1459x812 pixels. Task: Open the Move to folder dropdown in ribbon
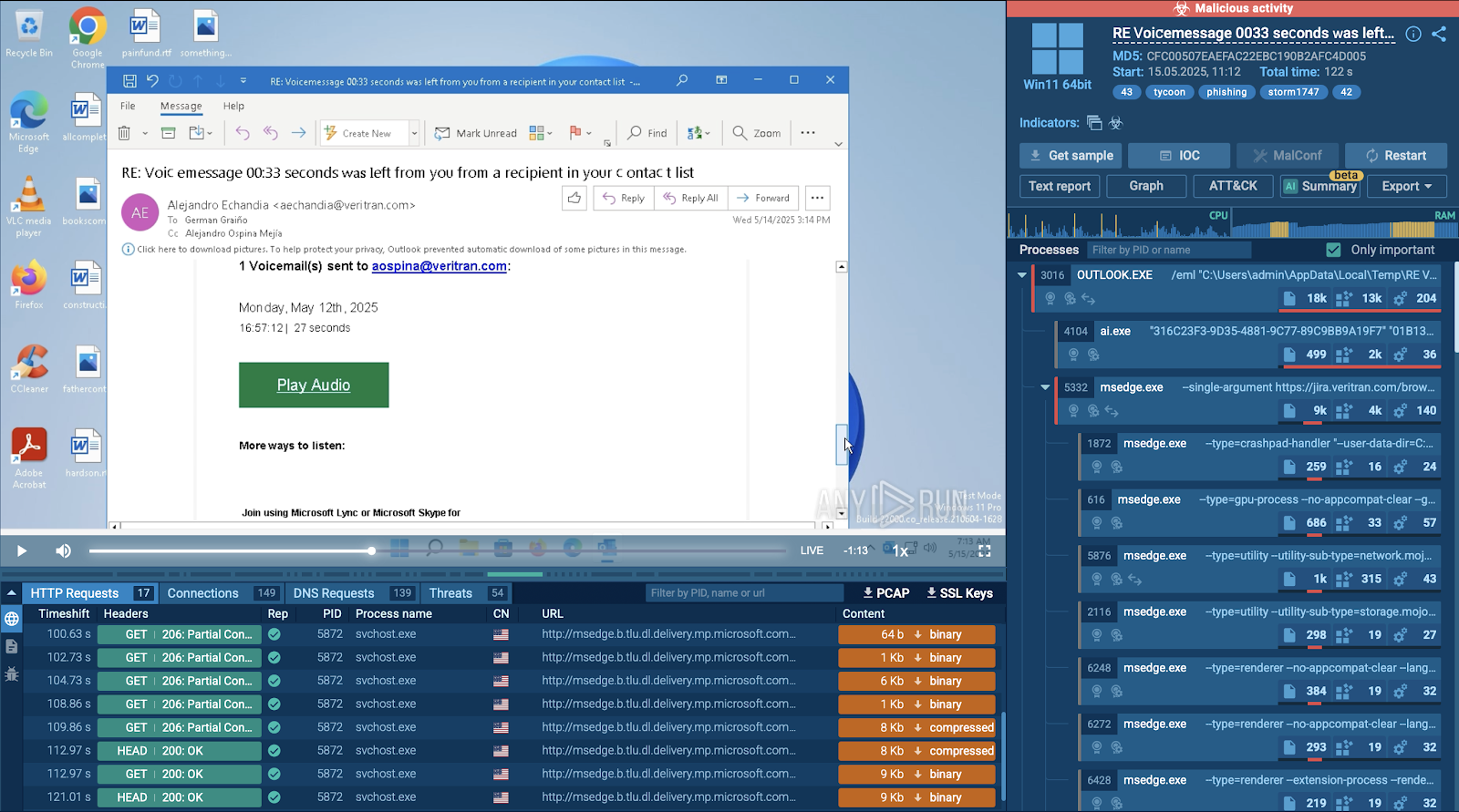coord(200,133)
